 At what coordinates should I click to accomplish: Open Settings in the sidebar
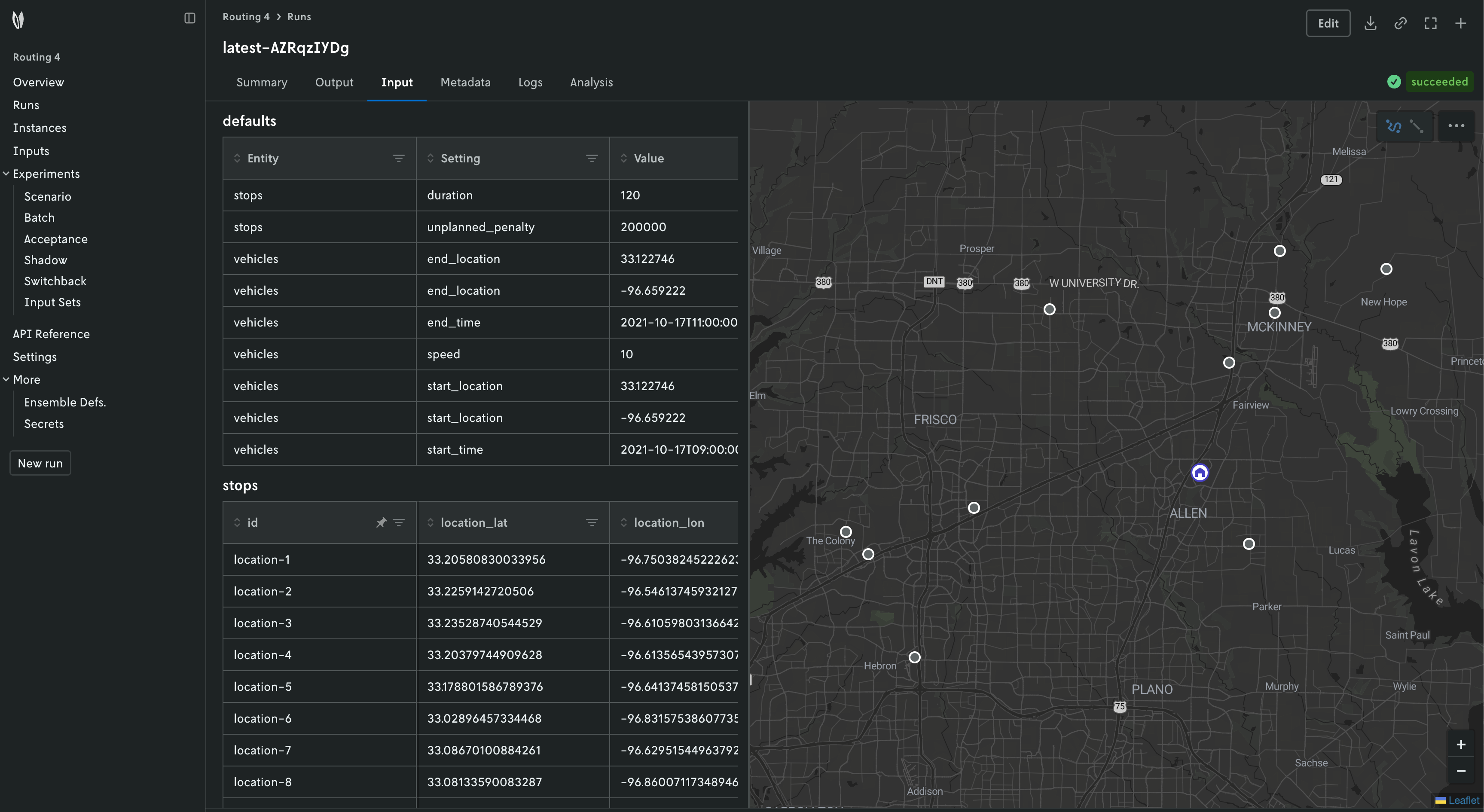tap(34, 357)
